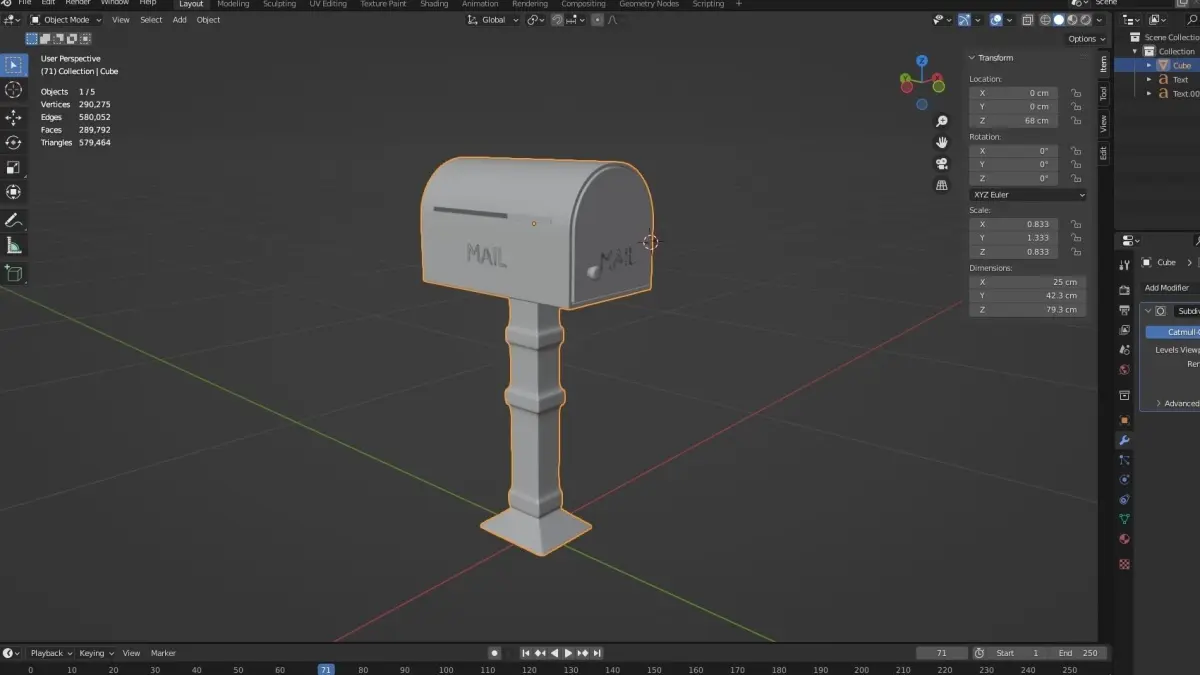Toggle show overlays button
This screenshot has width=1200, height=675.
click(x=996, y=20)
